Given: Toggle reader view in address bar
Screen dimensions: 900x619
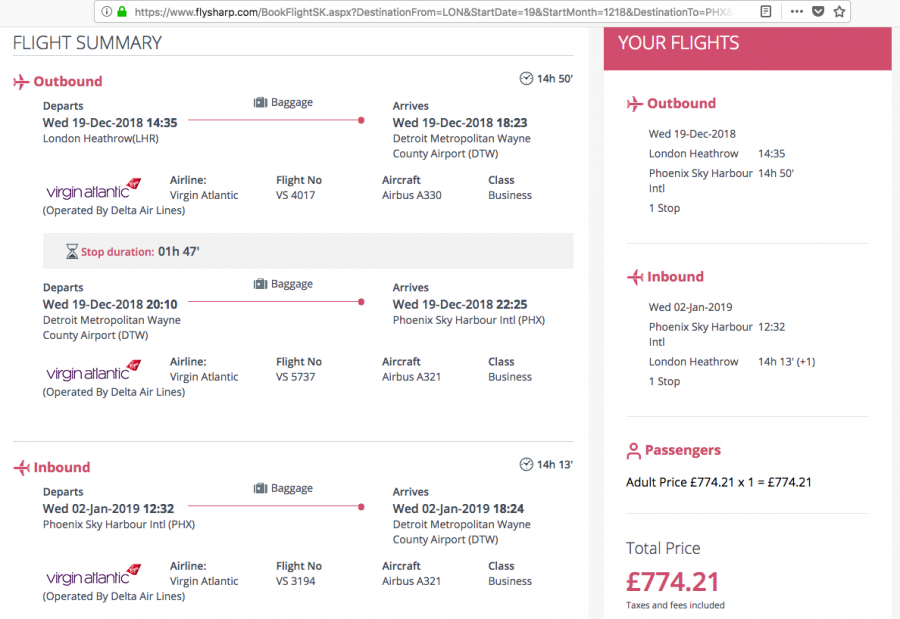Looking at the screenshot, I should pyautogui.click(x=765, y=12).
